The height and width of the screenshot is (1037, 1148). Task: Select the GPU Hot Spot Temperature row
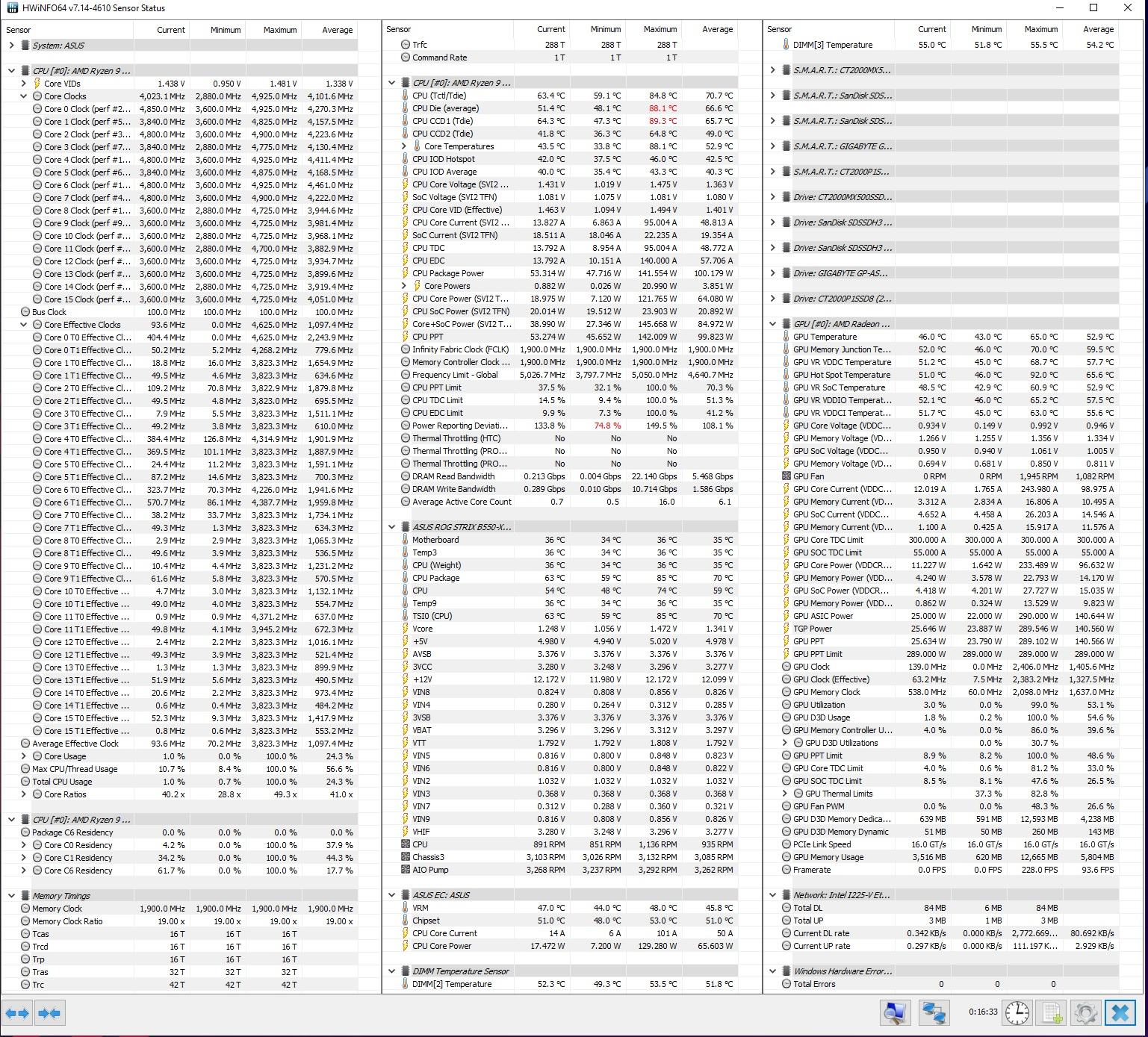[x=941, y=375]
